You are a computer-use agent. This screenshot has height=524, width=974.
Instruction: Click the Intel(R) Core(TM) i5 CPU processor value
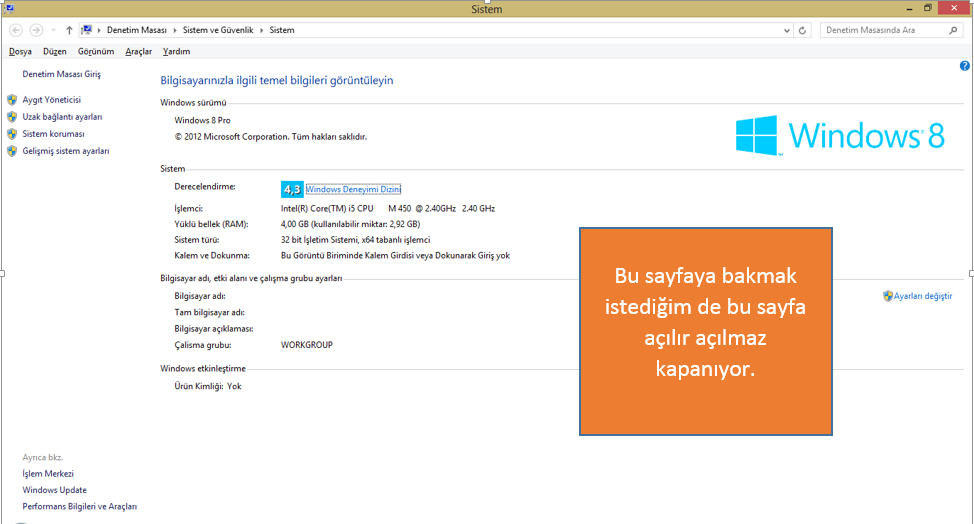(x=388, y=209)
